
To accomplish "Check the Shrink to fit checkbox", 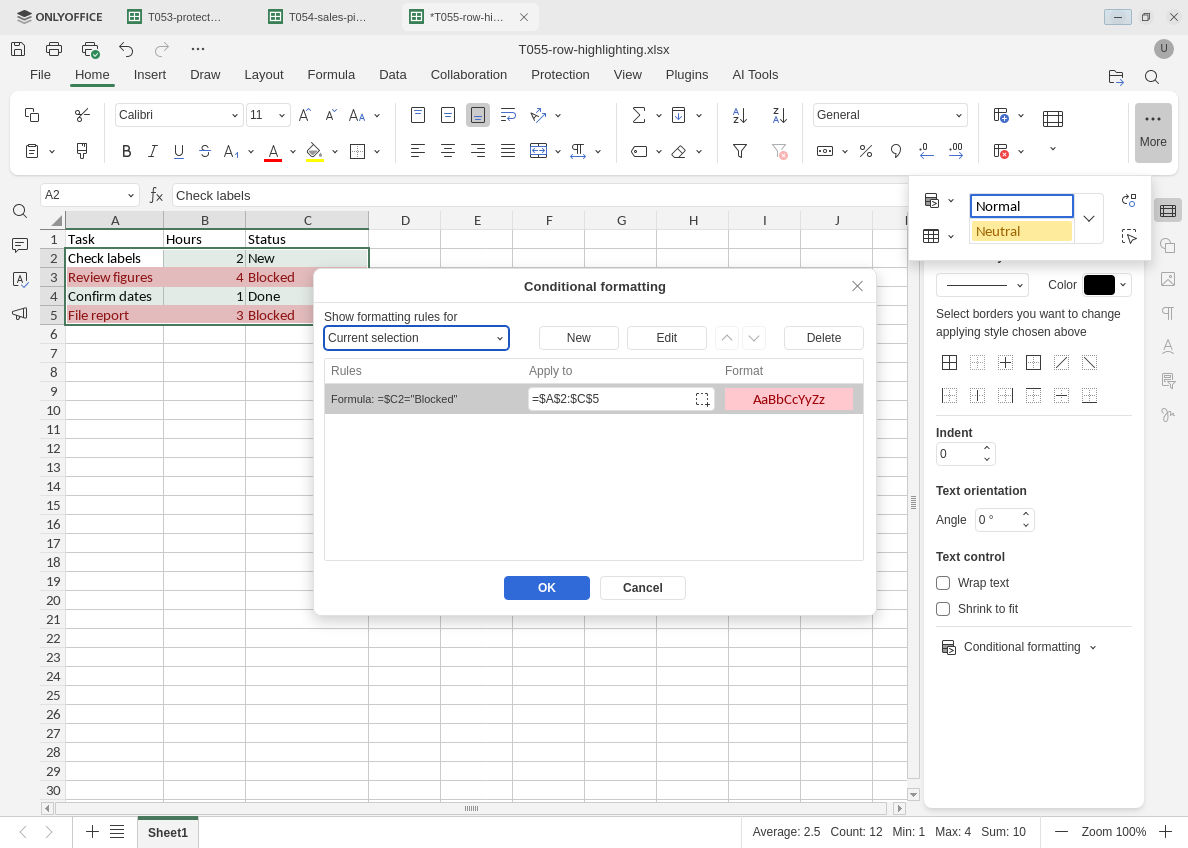I will pyautogui.click(x=943, y=609).
